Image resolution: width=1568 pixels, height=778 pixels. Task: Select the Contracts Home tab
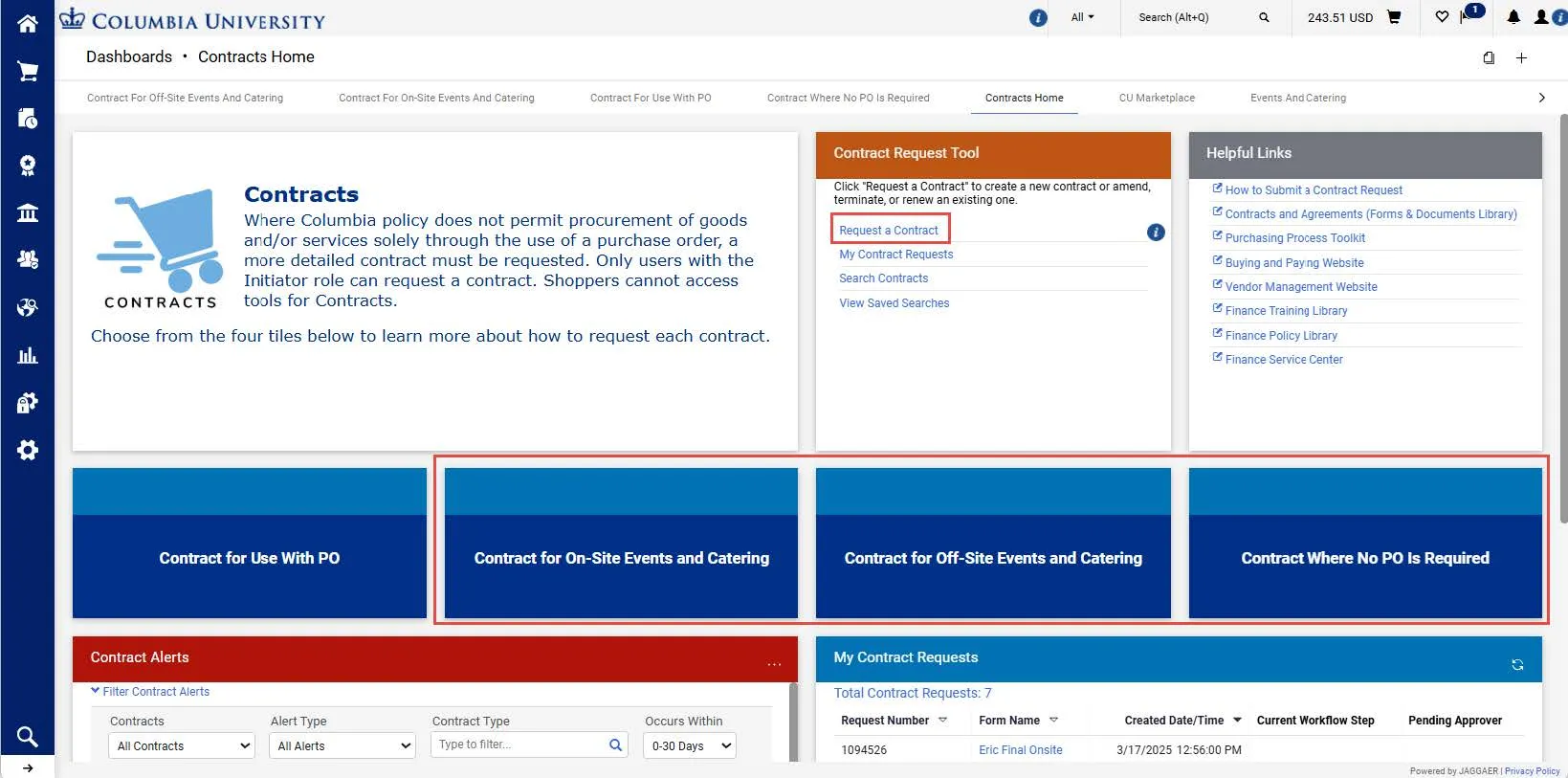coord(1025,98)
